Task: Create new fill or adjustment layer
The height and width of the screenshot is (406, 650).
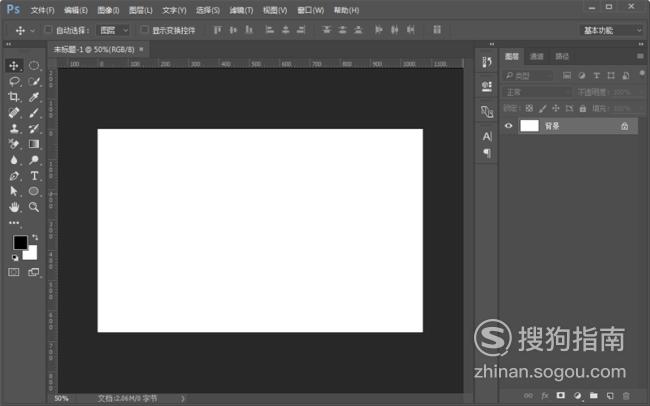Action: click(577, 396)
